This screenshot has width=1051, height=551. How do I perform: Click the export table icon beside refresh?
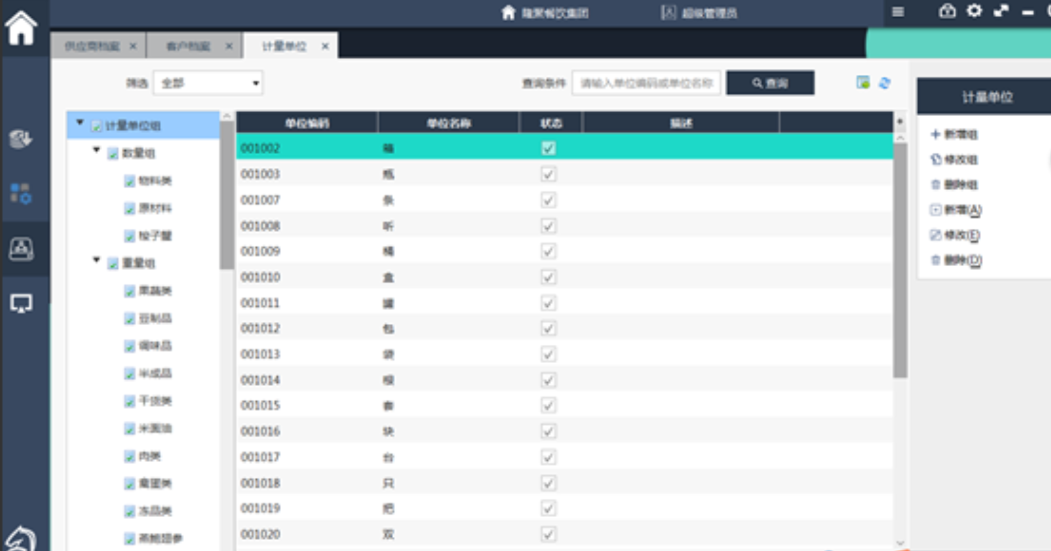tap(862, 83)
